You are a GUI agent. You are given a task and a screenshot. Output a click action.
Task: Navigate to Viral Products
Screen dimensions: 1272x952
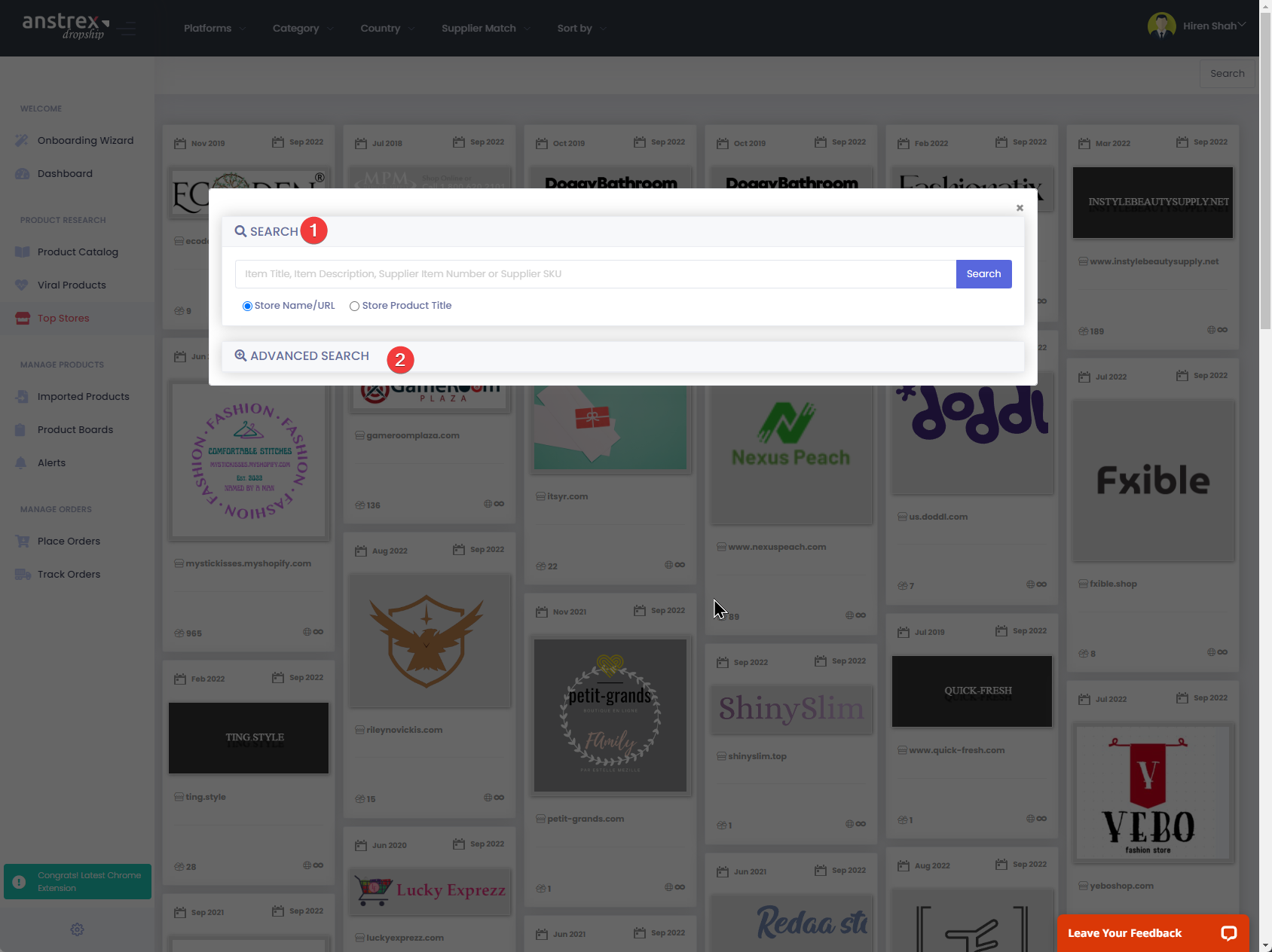(72, 285)
